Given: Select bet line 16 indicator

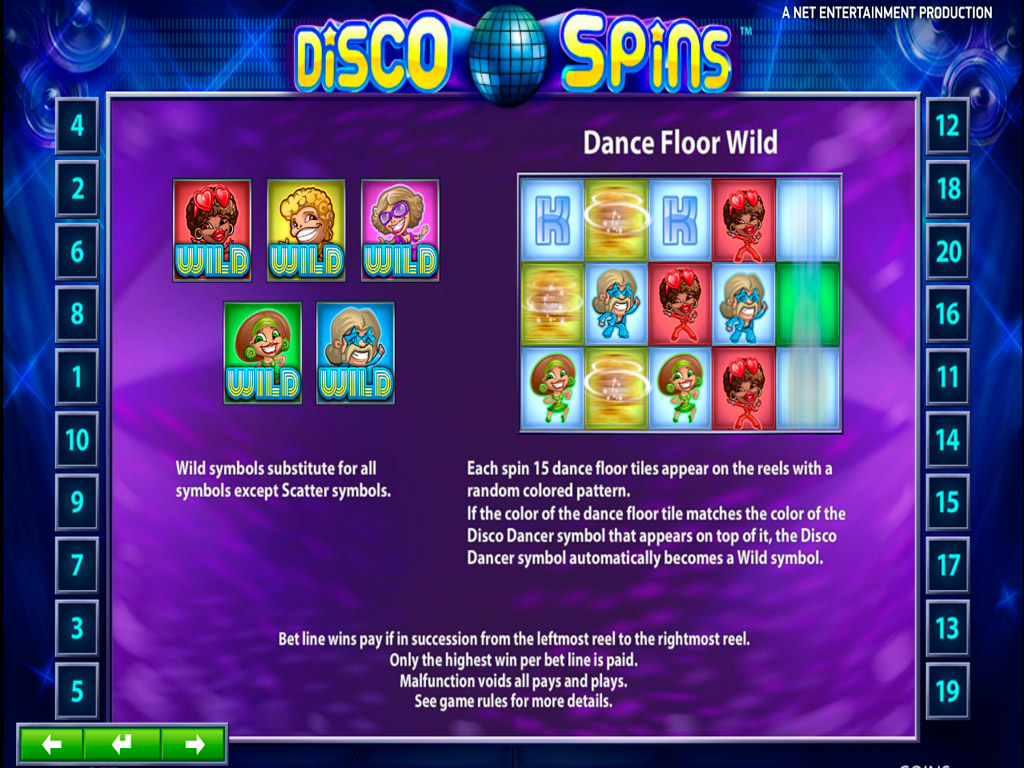Looking at the screenshot, I should [x=947, y=314].
